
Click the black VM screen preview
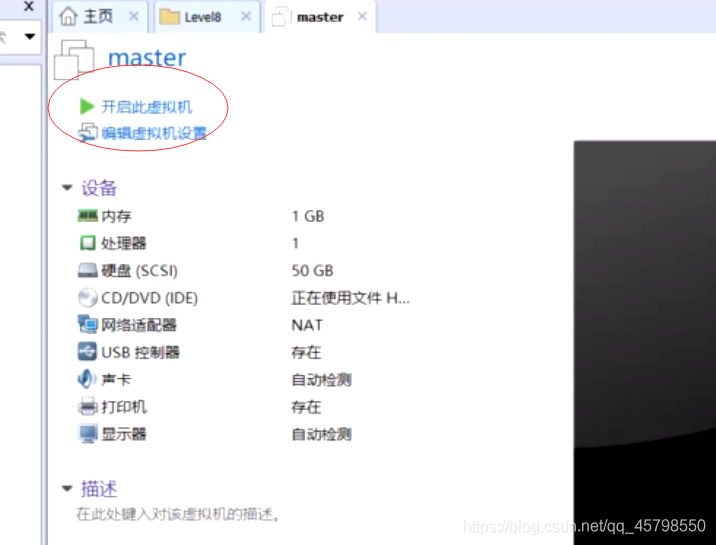click(x=645, y=342)
